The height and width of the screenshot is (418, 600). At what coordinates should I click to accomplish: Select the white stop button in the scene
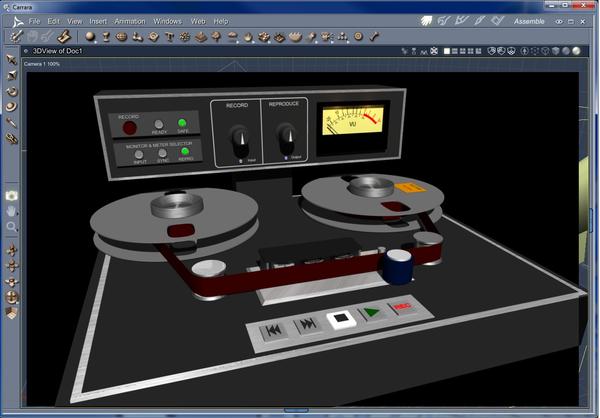click(341, 319)
